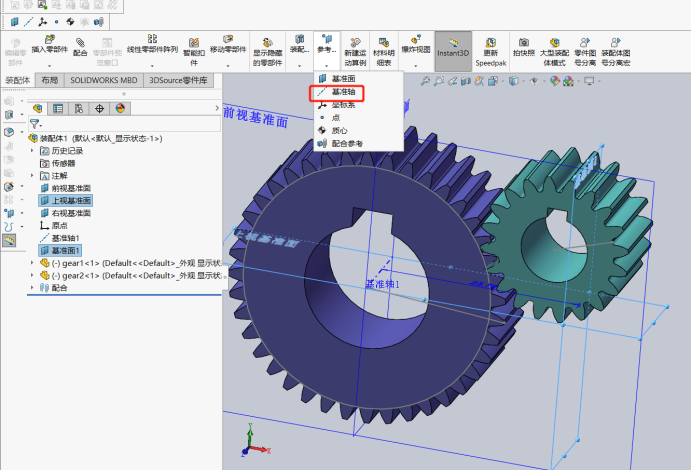This screenshot has width=692, height=470.
Task: Switch to the 布局 layout tab
Action: click(x=49, y=80)
